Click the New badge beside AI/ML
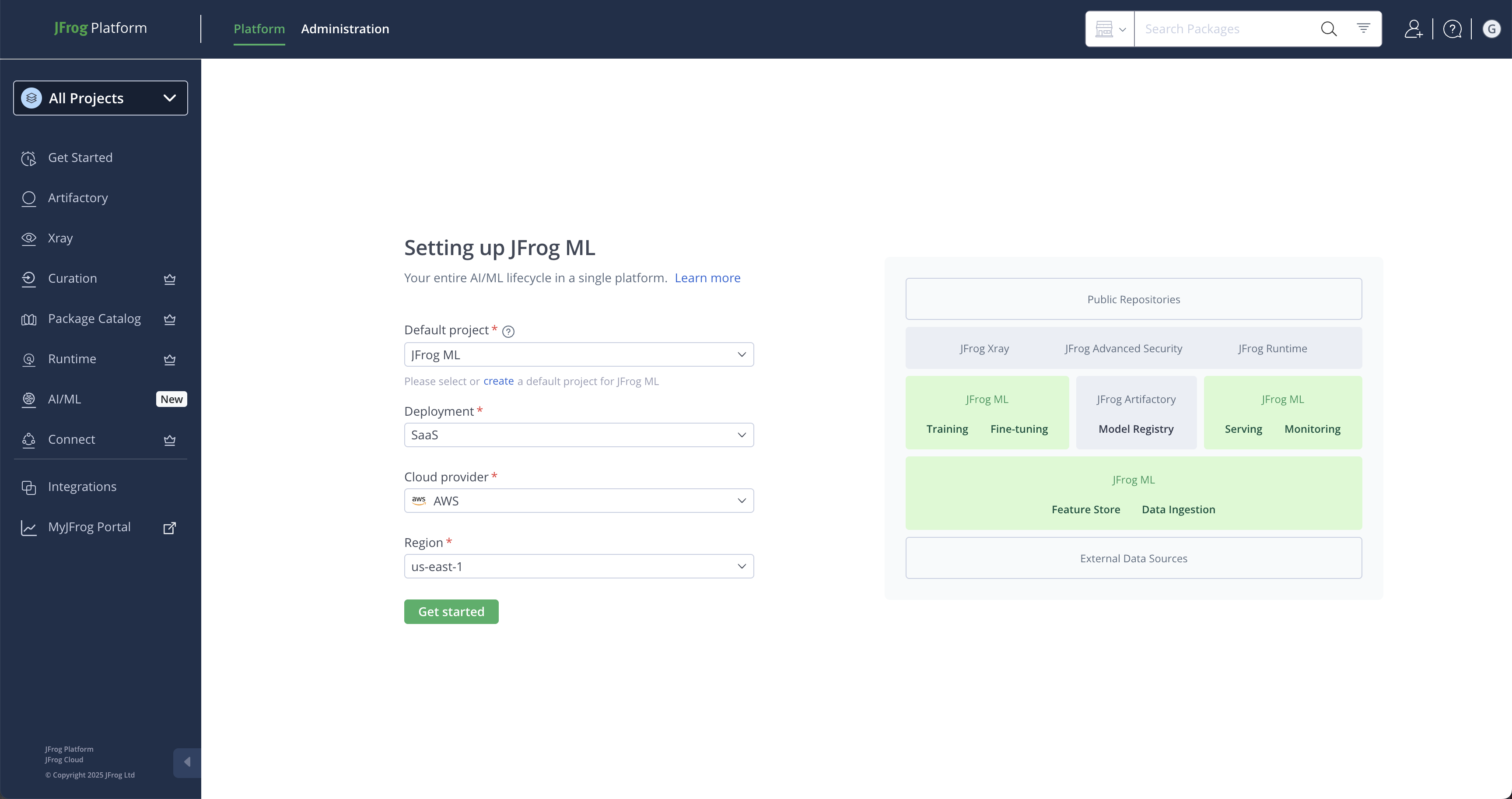This screenshot has width=1512, height=799. (x=171, y=399)
